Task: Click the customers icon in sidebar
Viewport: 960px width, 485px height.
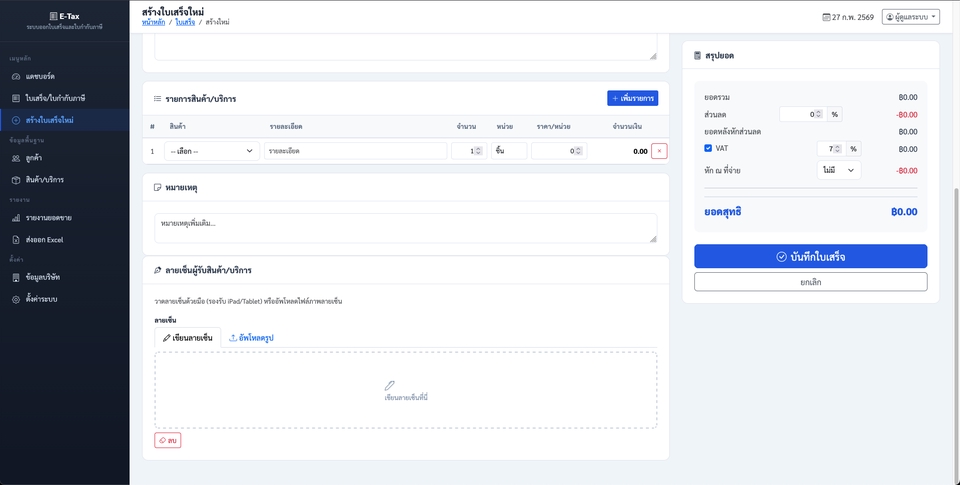Action: coord(16,158)
